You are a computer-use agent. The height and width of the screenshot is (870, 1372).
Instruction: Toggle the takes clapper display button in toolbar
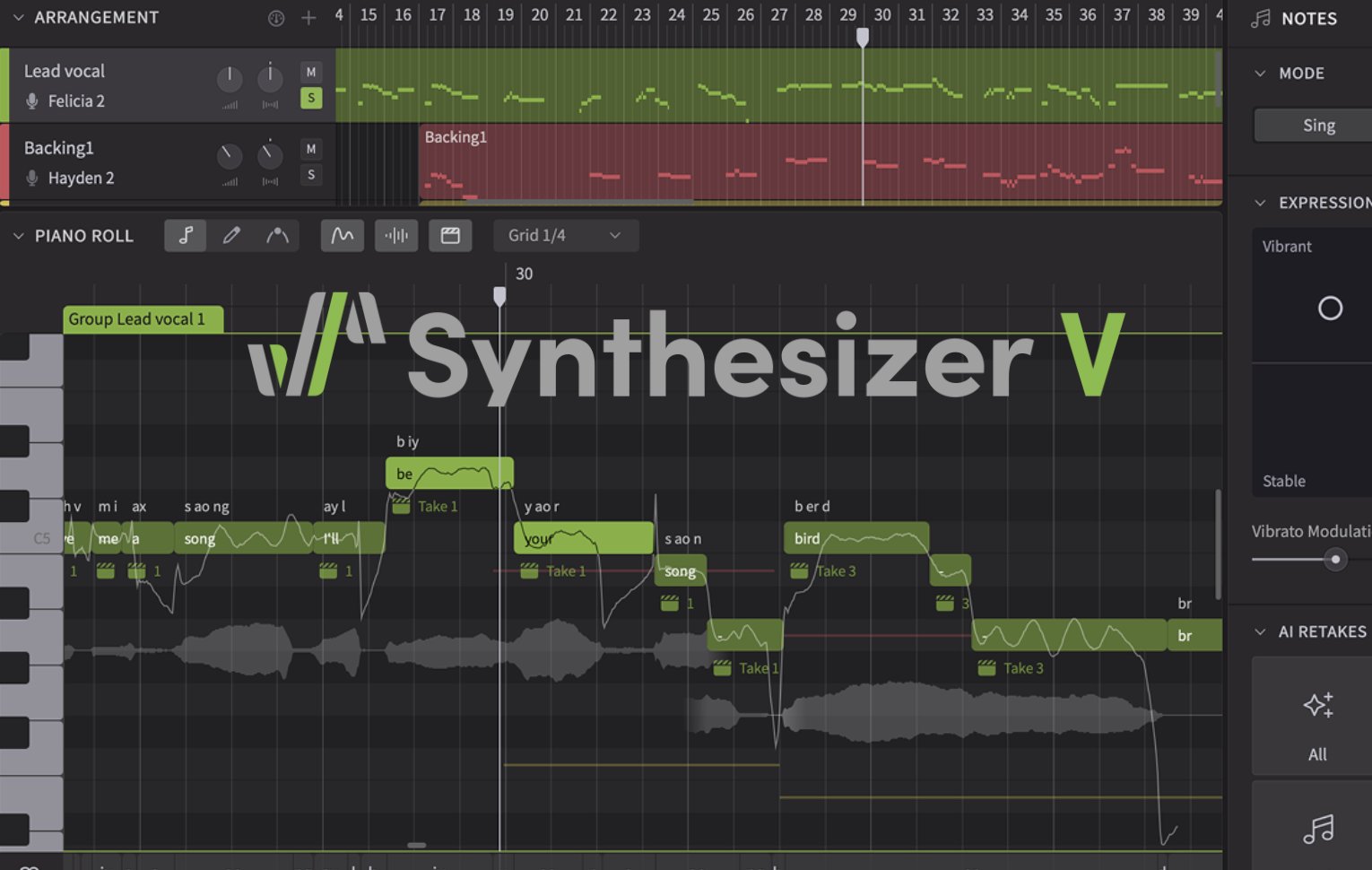tap(450, 235)
